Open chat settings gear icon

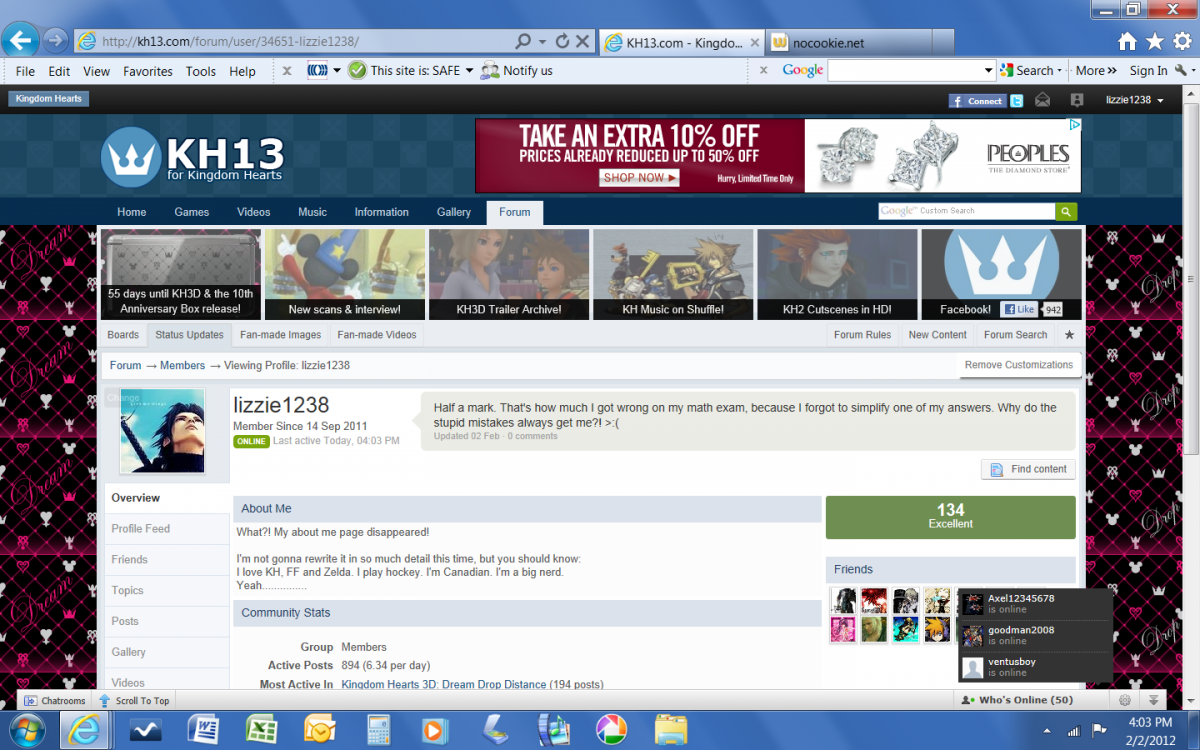point(1125,701)
